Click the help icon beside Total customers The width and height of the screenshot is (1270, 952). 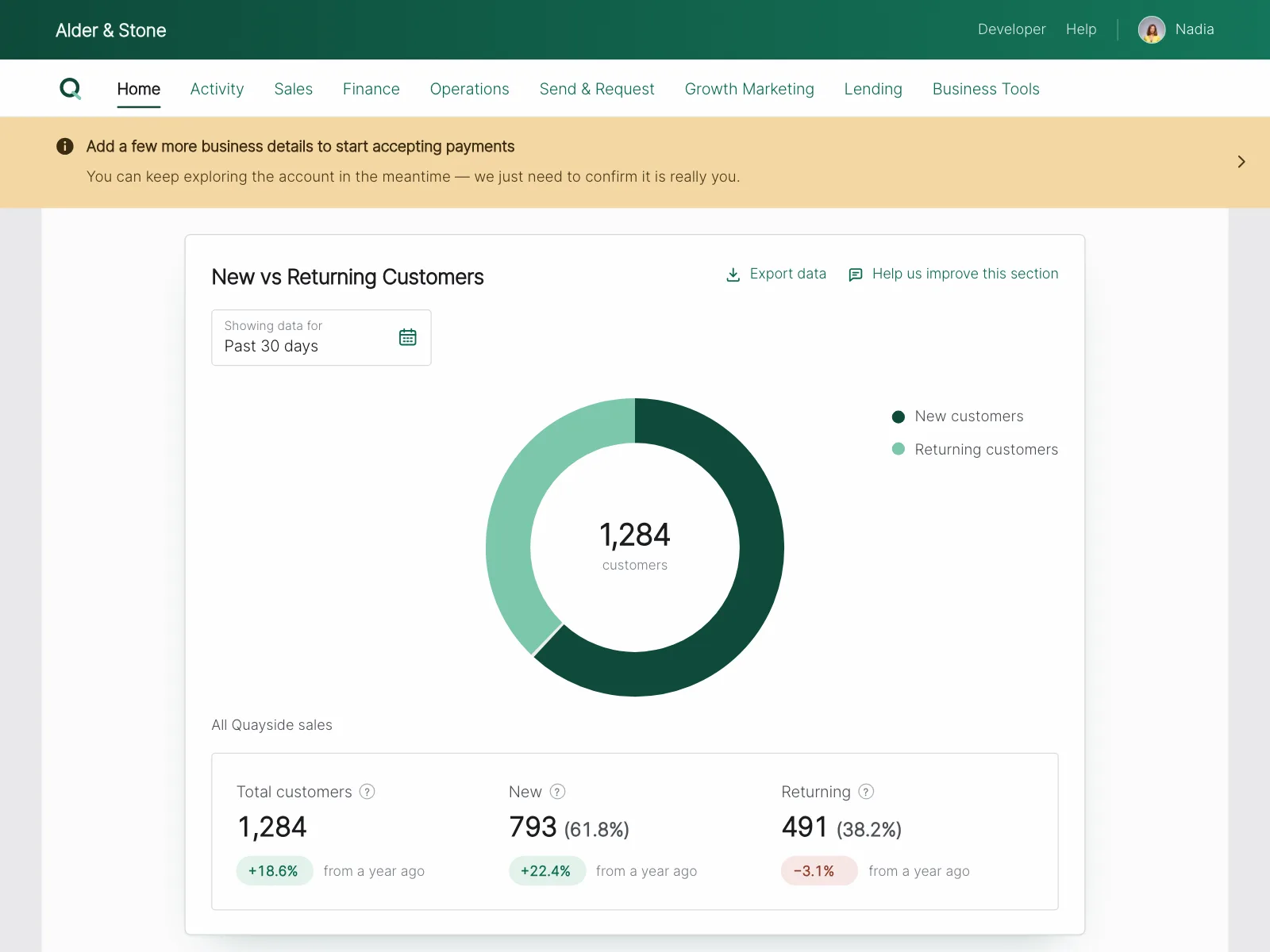368,792
